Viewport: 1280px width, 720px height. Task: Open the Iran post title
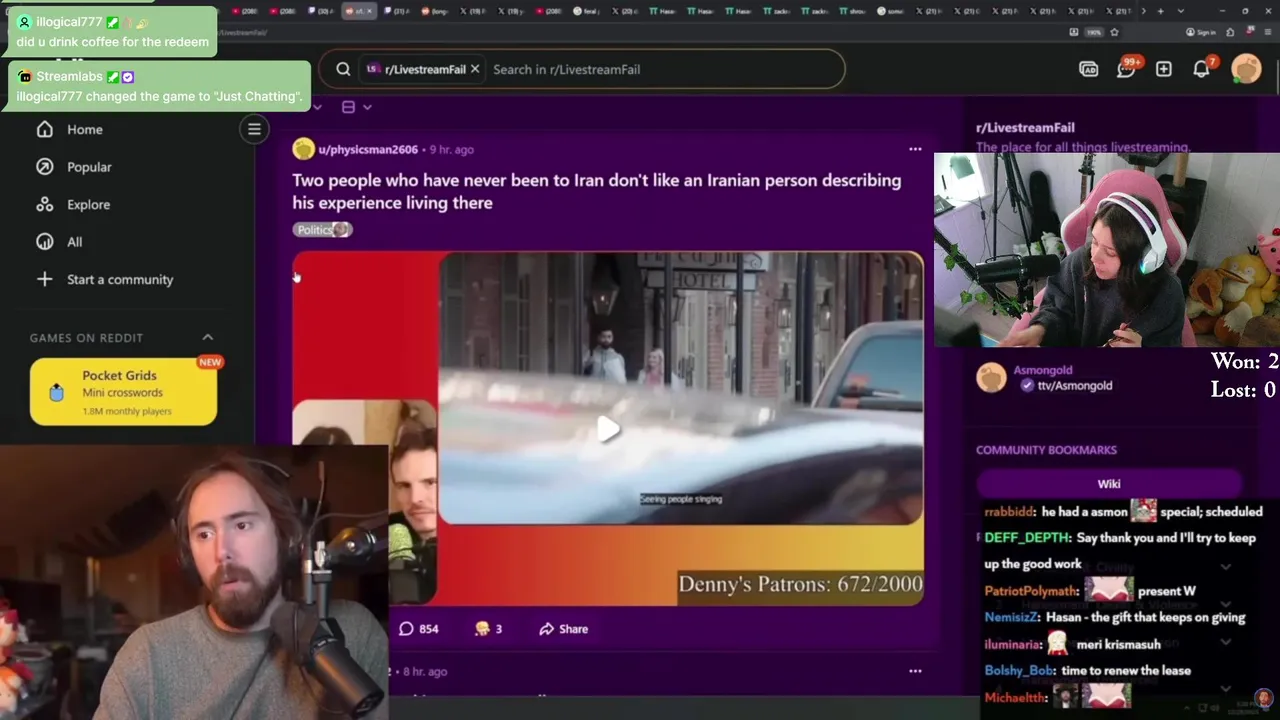pos(596,191)
